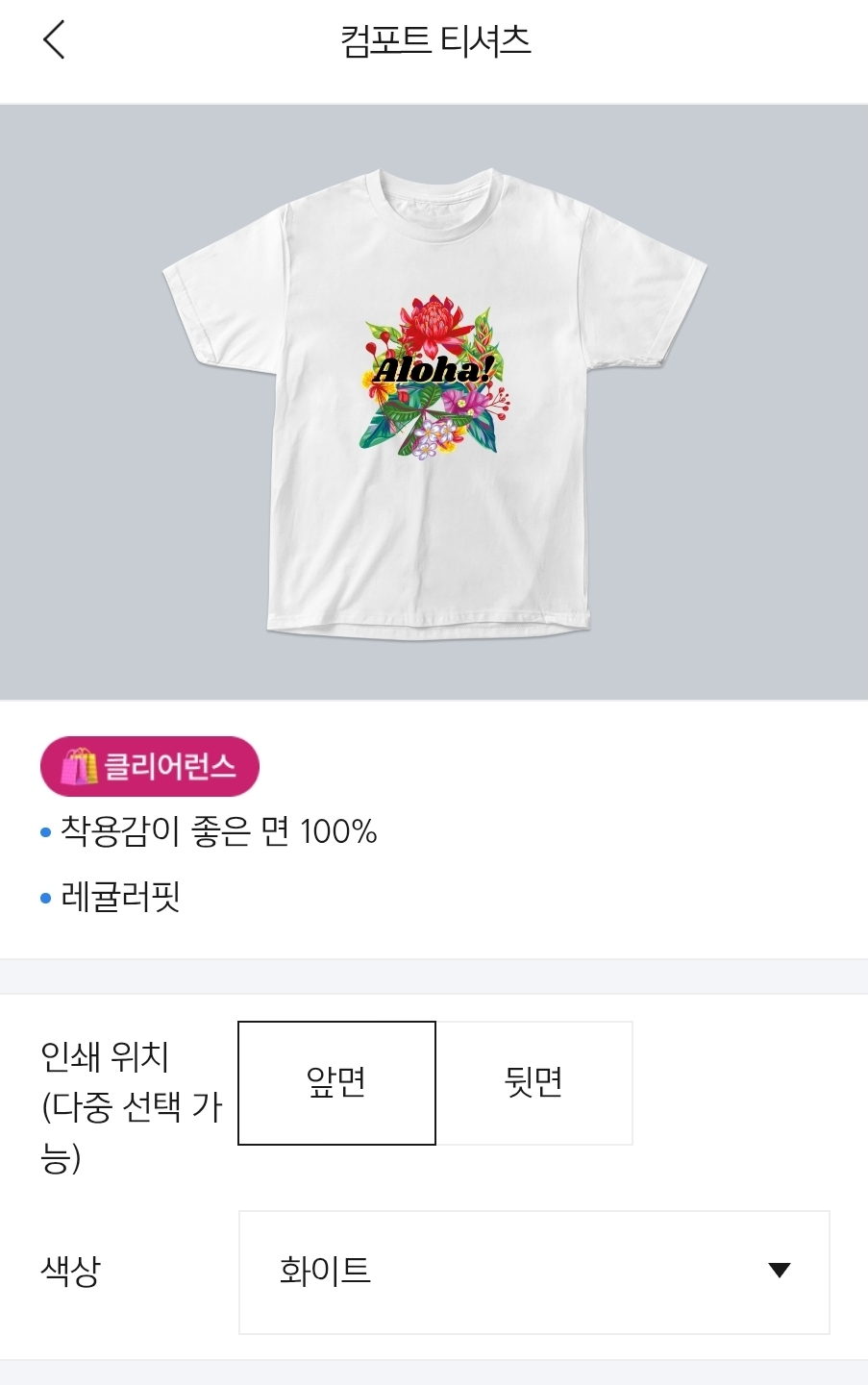
Task: Tap the 착용감이 좋은 면 100% description
Action: point(219,831)
